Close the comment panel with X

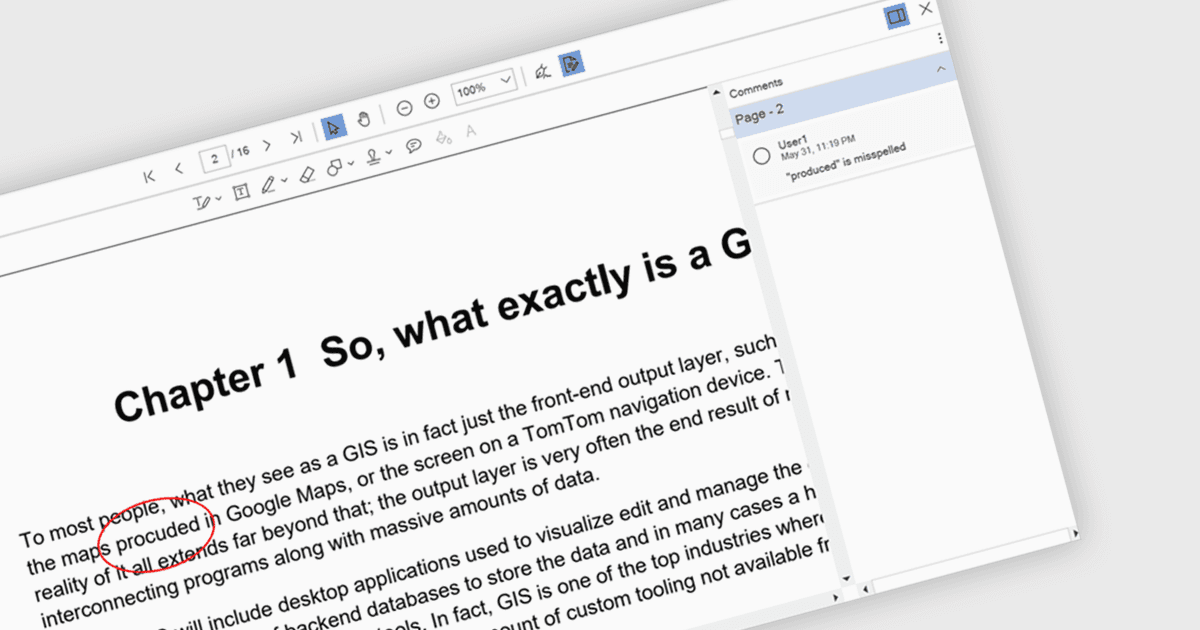click(925, 8)
